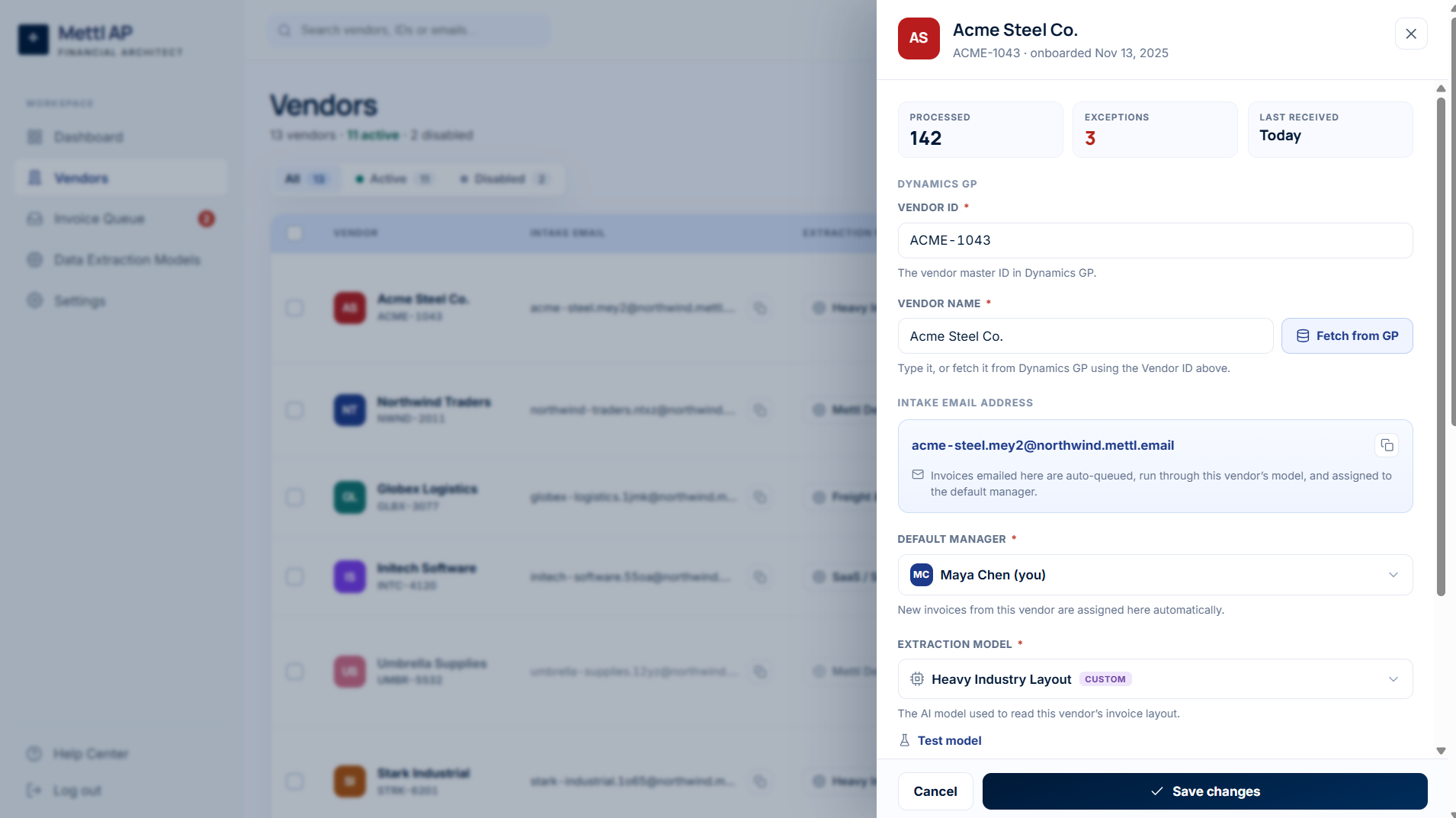Click the acme-steel intake email link
The height and width of the screenshot is (818, 1456).
1043,445
